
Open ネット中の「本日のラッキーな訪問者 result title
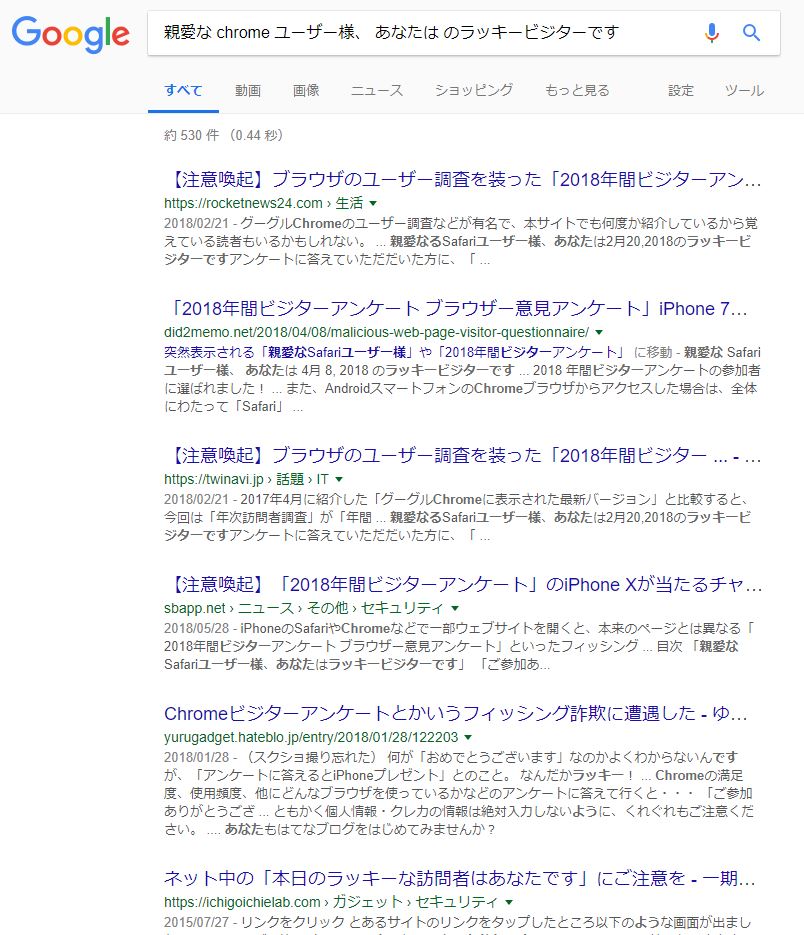tap(460, 878)
